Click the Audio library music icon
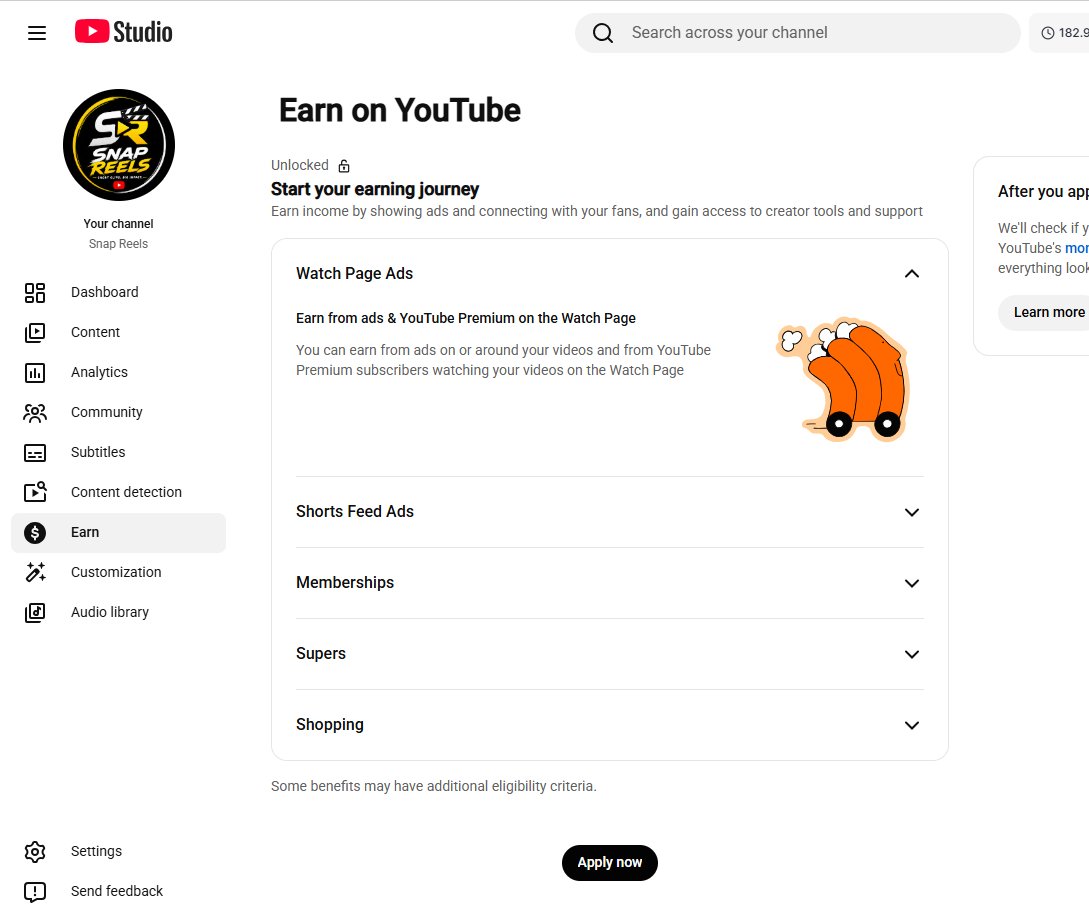The width and height of the screenshot is (1089, 910). (x=35, y=613)
